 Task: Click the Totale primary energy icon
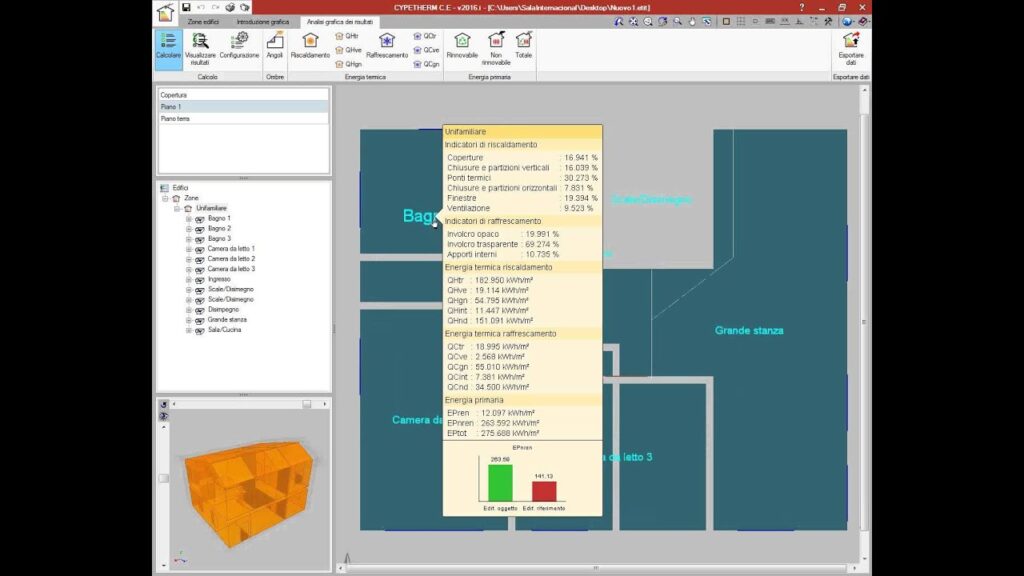523,47
